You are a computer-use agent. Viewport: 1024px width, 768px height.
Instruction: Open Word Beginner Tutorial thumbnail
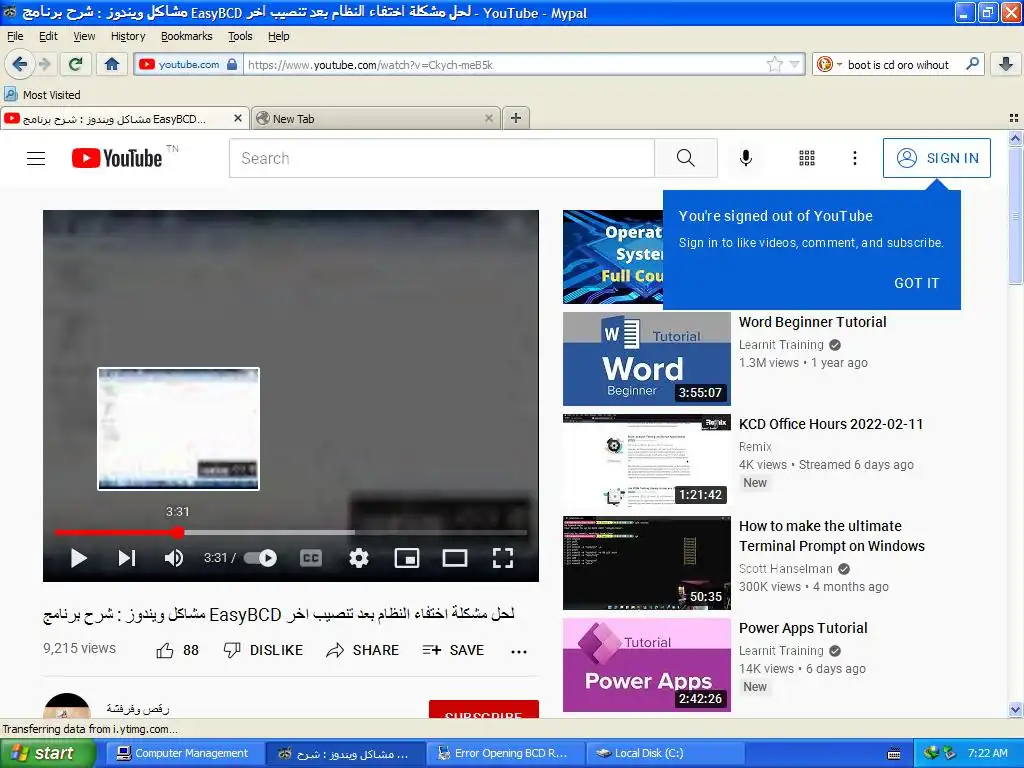coord(647,359)
